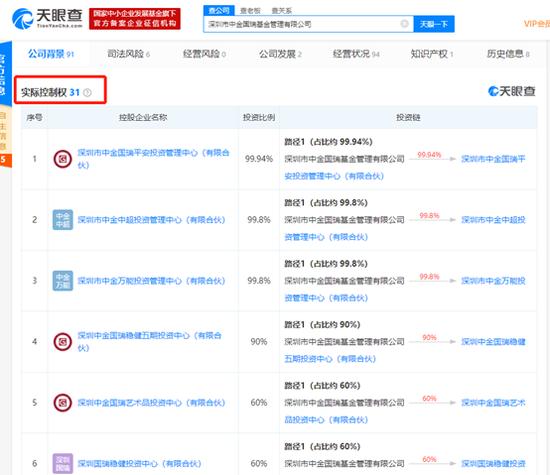The image size is (550, 475).
Task: Select the 查关系 search mode tab
Action: point(282,11)
